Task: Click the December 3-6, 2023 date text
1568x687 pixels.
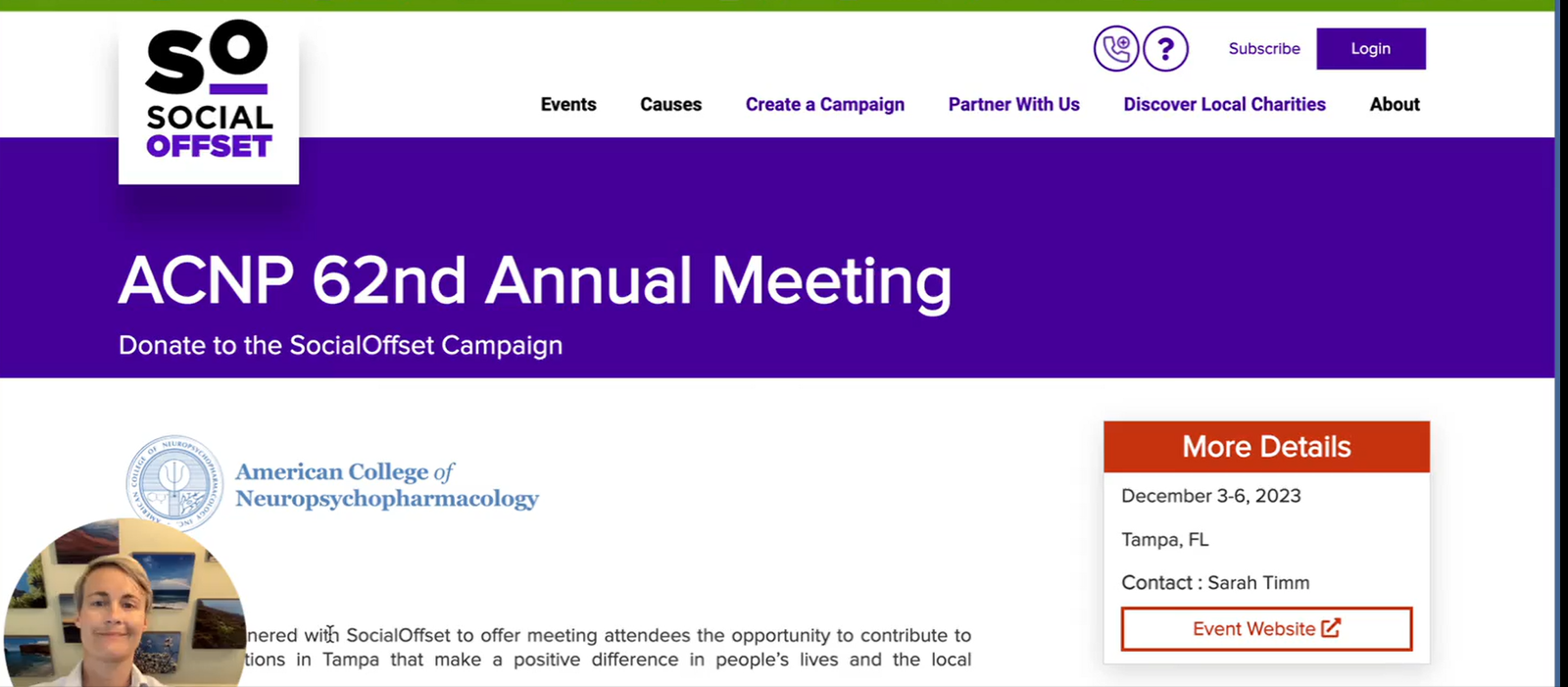Action: click(1210, 496)
